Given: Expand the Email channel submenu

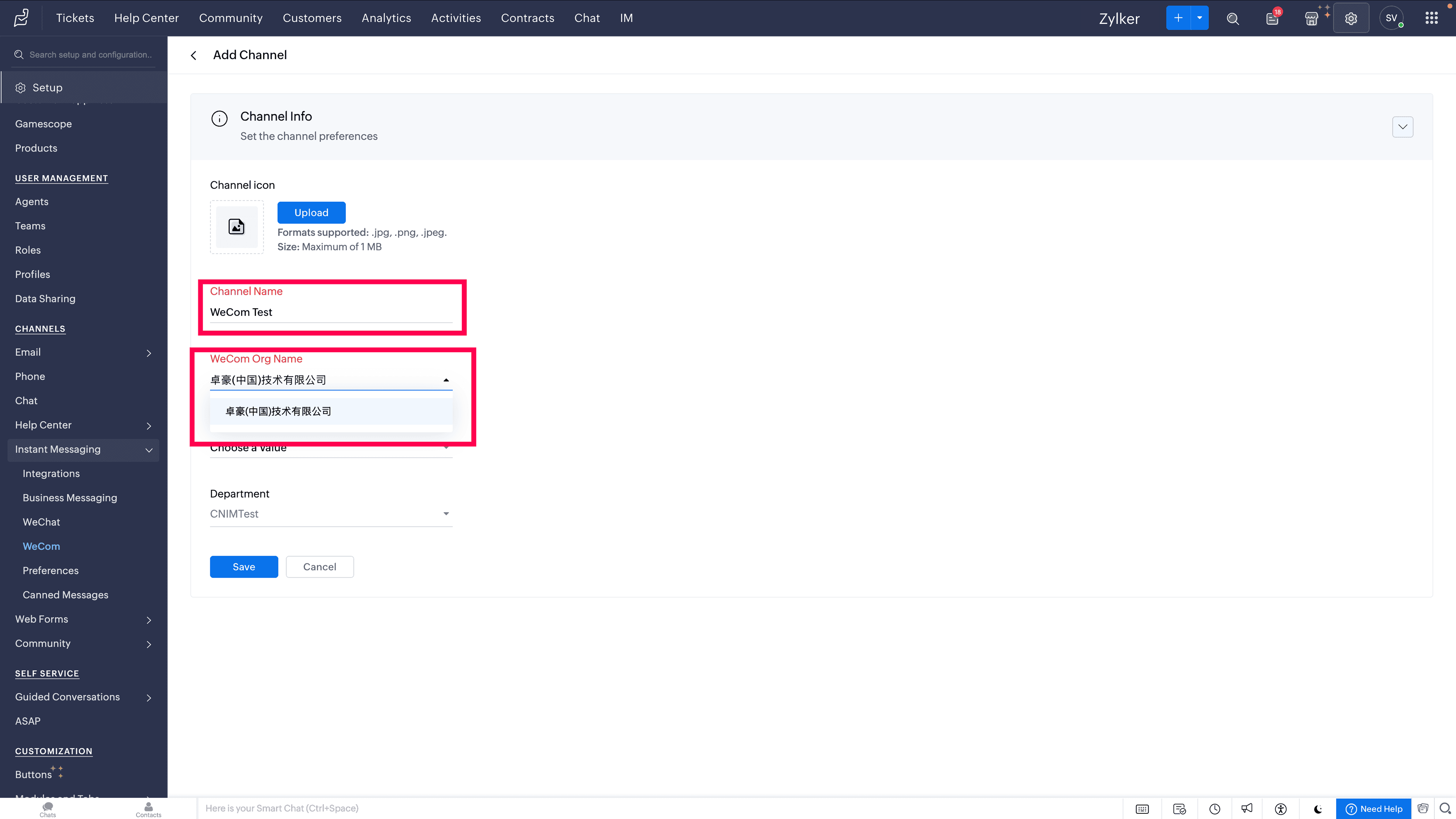Looking at the screenshot, I should click(x=149, y=353).
